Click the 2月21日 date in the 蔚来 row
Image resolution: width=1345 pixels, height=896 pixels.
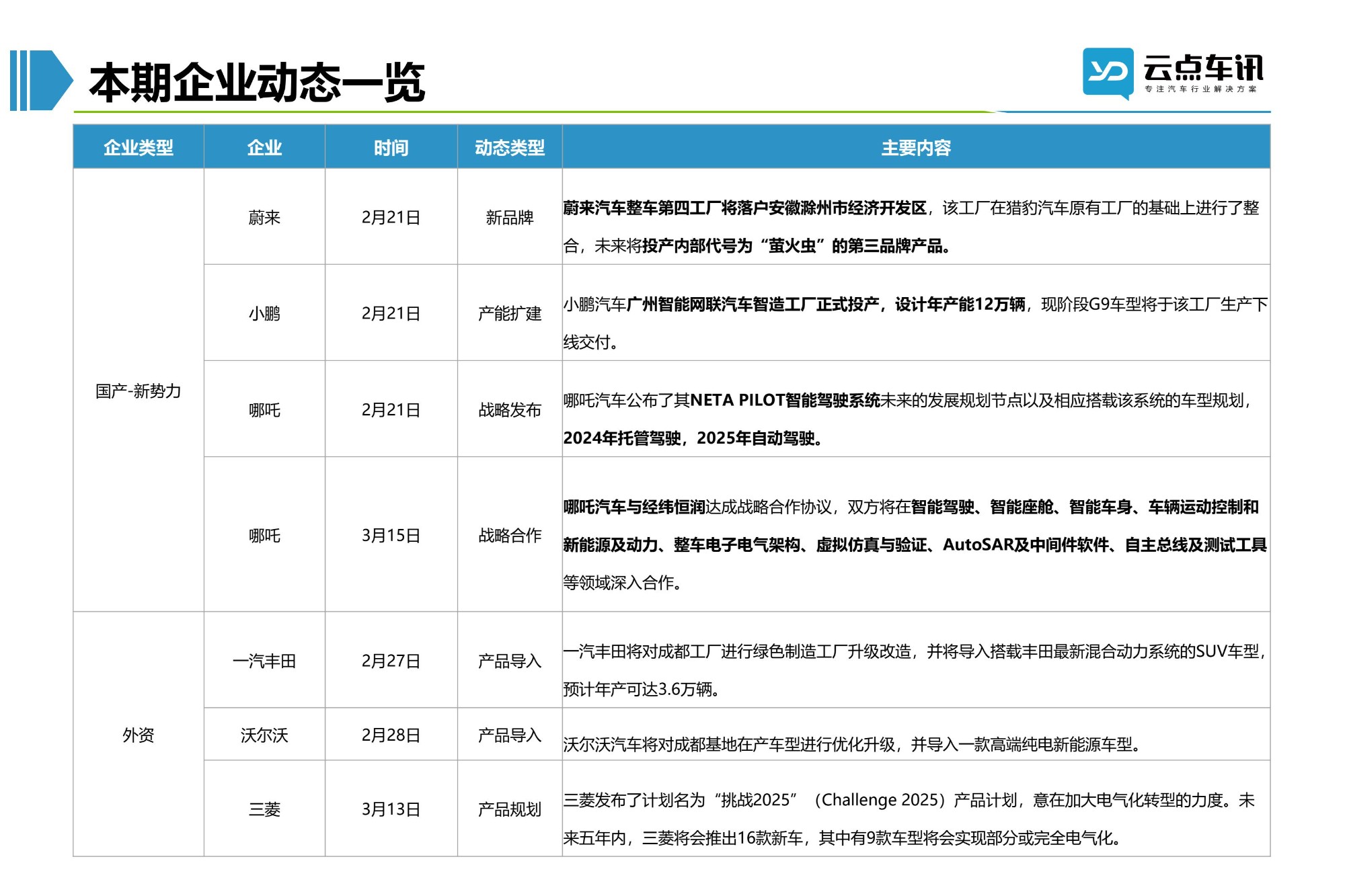[391, 217]
